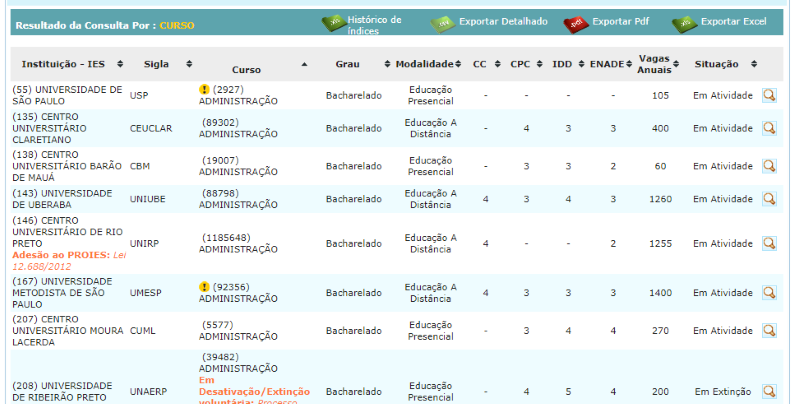View details magnifier for UMESP row
Viewport: 800px width, 404px height.
769,293
